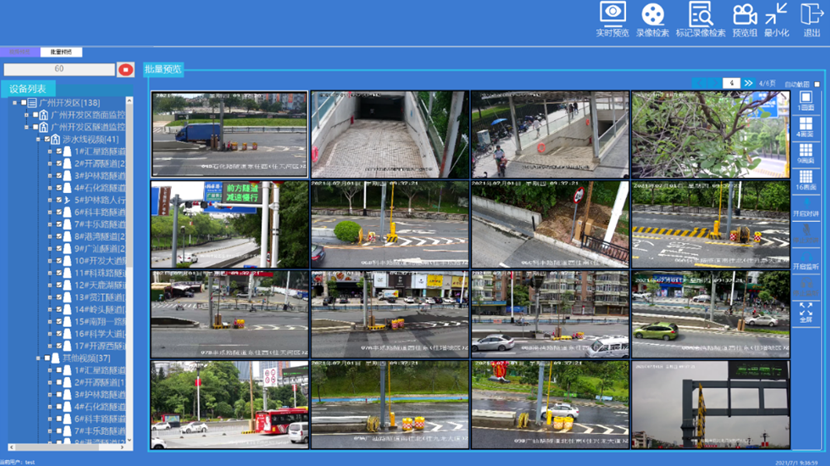Switch to the 批量预览 tab
The height and width of the screenshot is (466, 830).
coord(163,69)
